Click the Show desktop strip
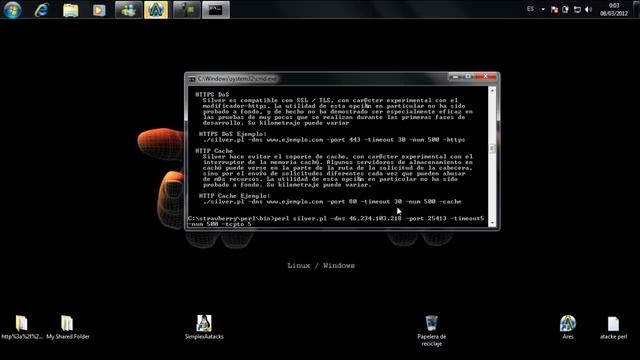 637,9
